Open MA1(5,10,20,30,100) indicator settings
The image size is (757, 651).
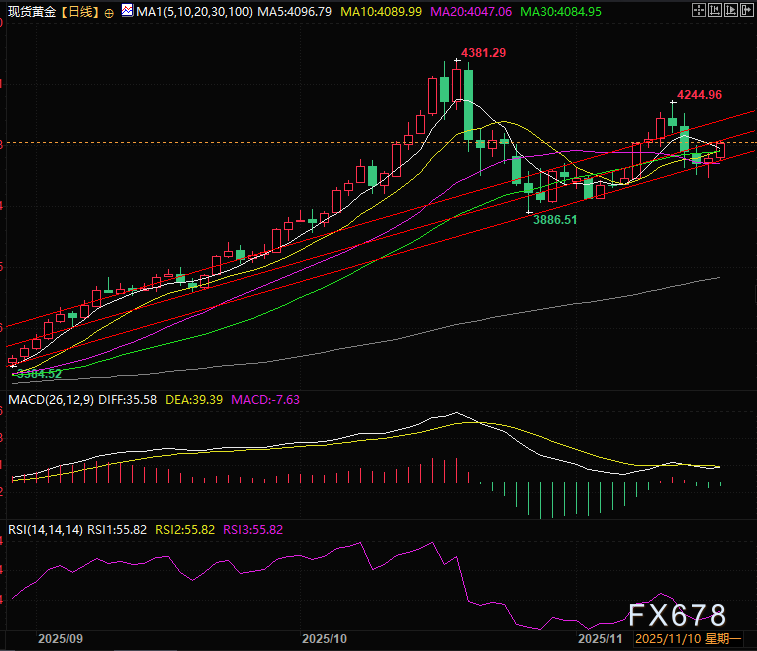(x=191, y=12)
